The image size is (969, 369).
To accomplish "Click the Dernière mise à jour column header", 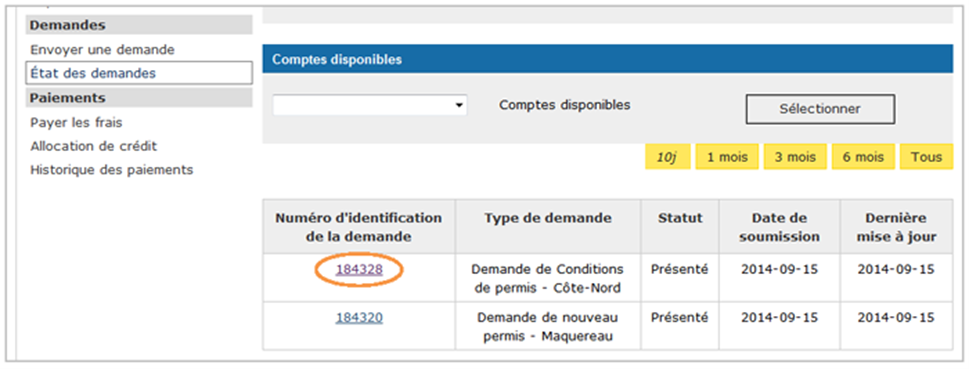I will pyautogui.click(x=896, y=227).
